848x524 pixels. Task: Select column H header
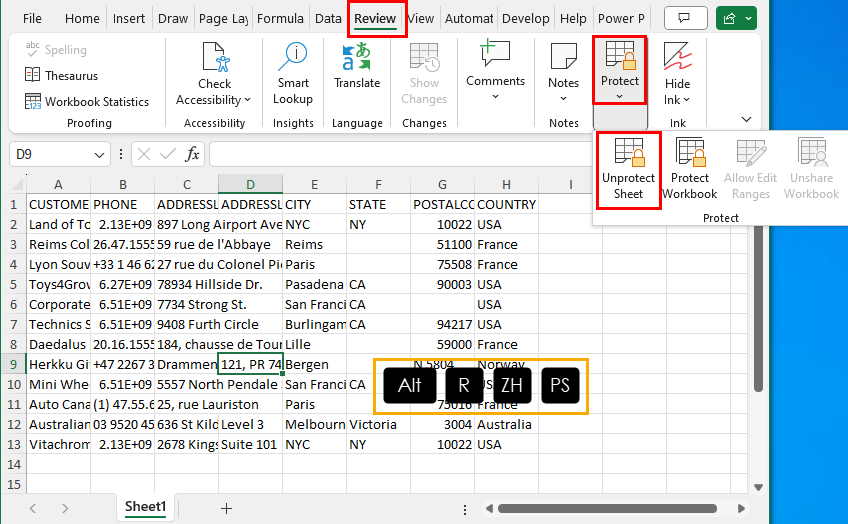pos(506,184)
